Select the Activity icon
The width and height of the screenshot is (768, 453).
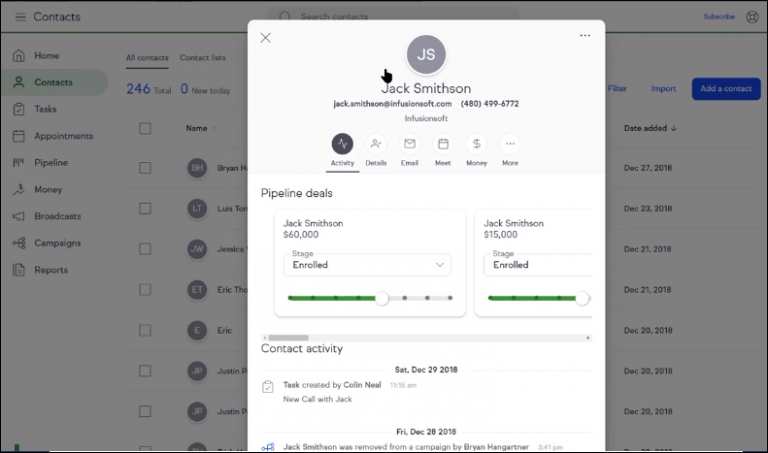(x=342, y=144)
